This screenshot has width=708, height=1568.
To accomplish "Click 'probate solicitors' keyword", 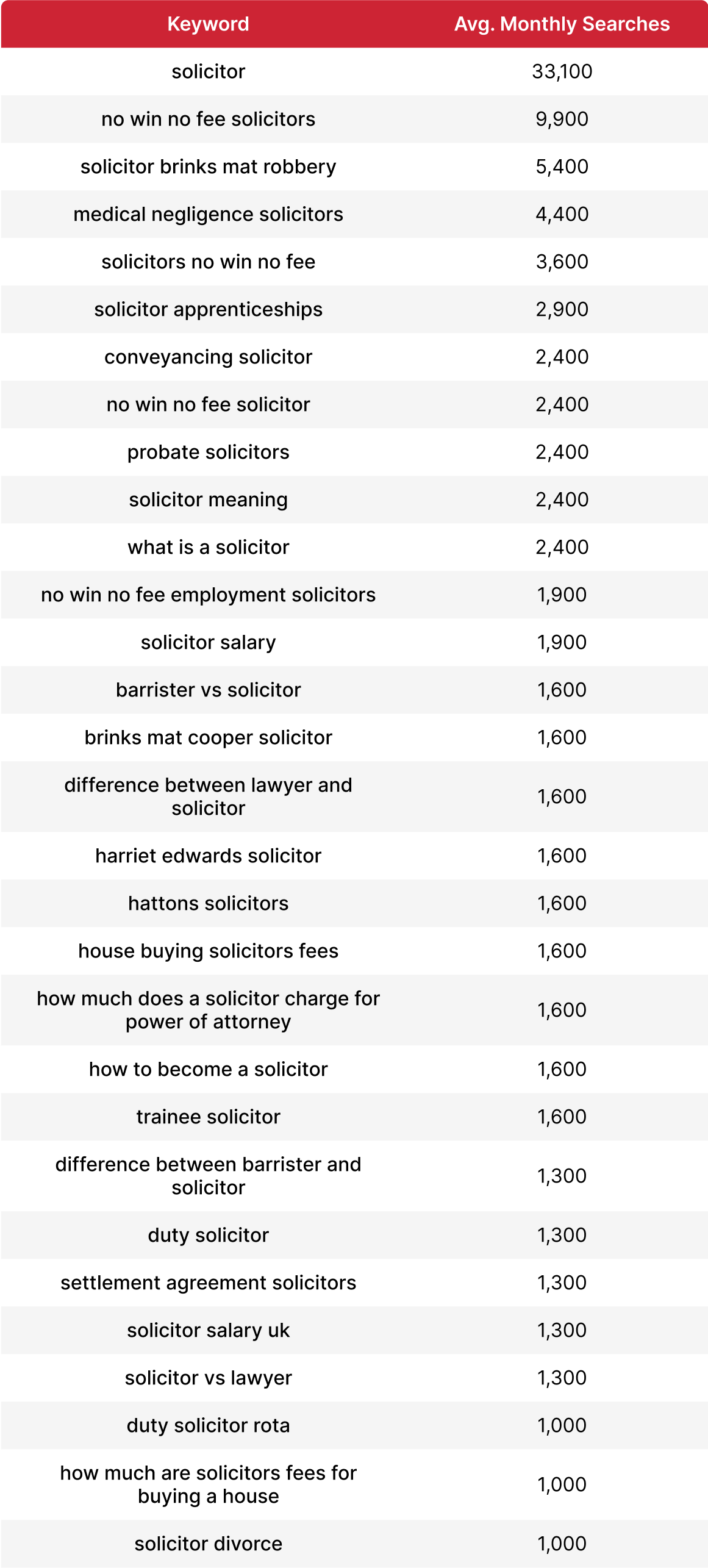I will pyautogui.click(x=208, y=452).
